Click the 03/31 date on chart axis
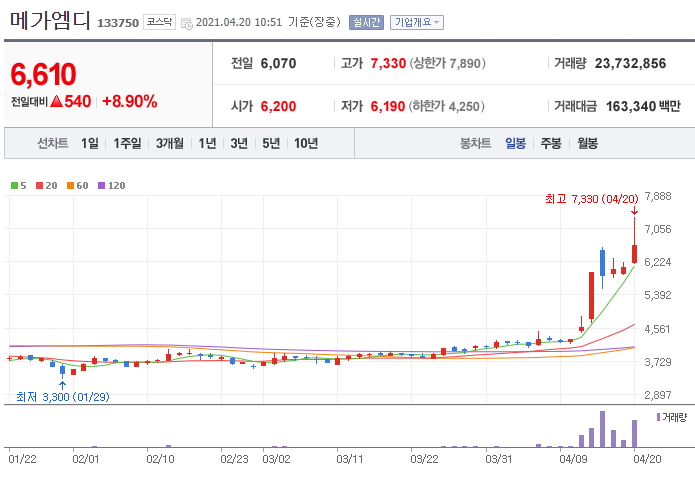Image resolution: width=695 pixels, height=480 pixels. pyautogui.click(x=499, y=459)
